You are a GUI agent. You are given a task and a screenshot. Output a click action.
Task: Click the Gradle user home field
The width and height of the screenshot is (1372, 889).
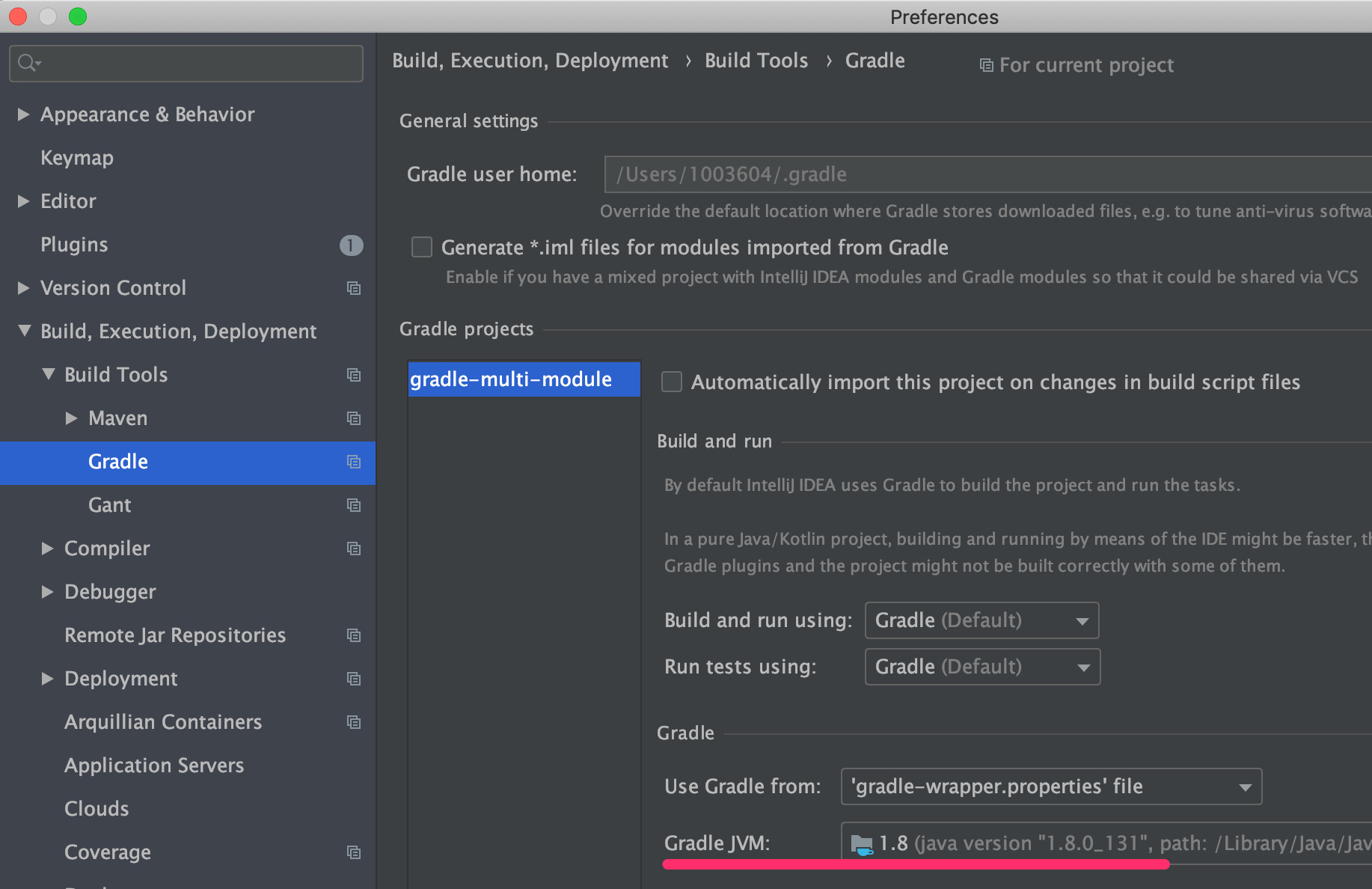pyautogui.click(x=988, y=174)
